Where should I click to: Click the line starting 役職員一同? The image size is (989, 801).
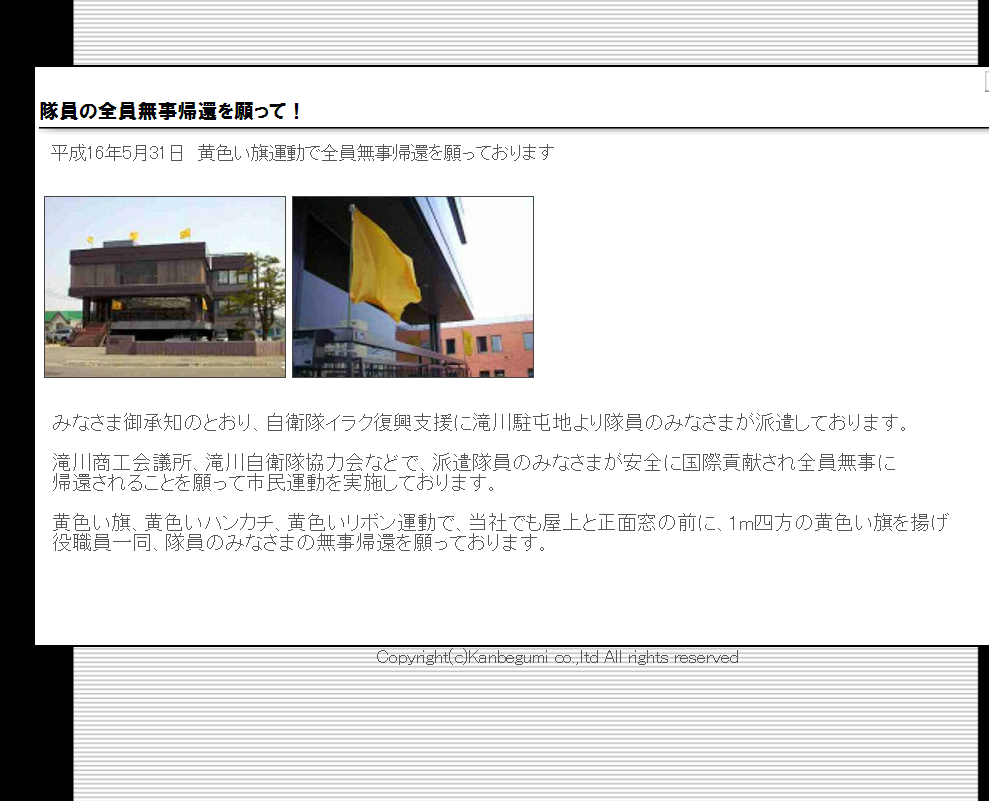tap(301, 542)
